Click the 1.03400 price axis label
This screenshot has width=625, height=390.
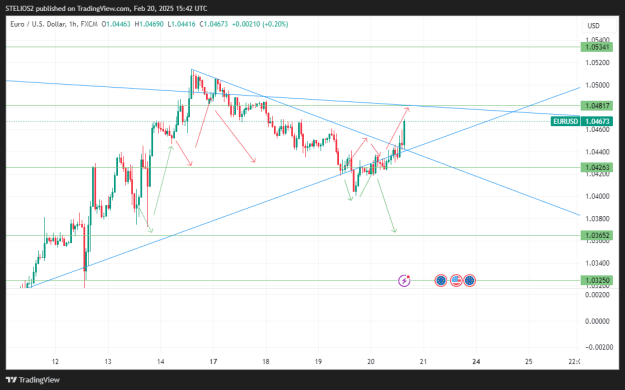[x=597, y=263]
